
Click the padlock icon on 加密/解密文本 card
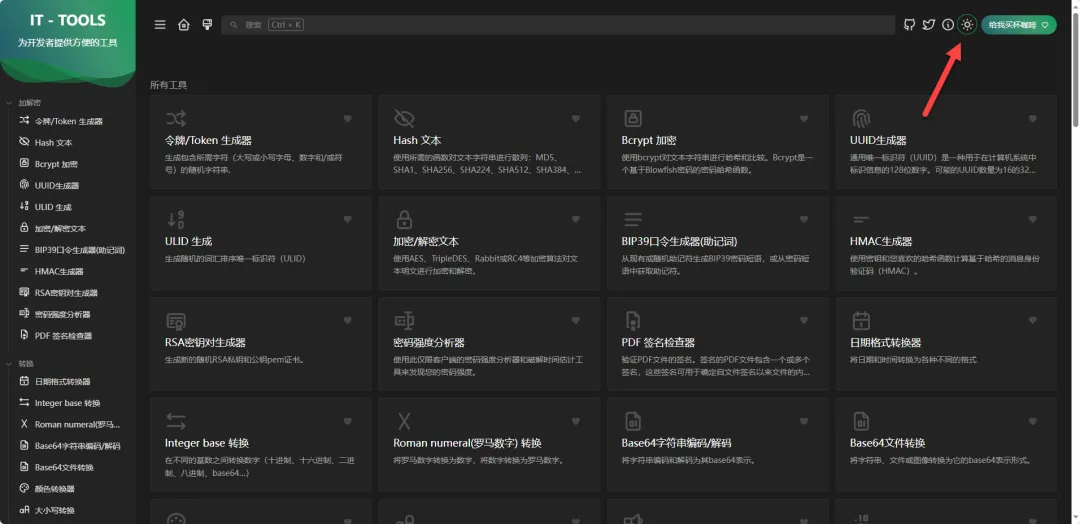tap(404, 220)
